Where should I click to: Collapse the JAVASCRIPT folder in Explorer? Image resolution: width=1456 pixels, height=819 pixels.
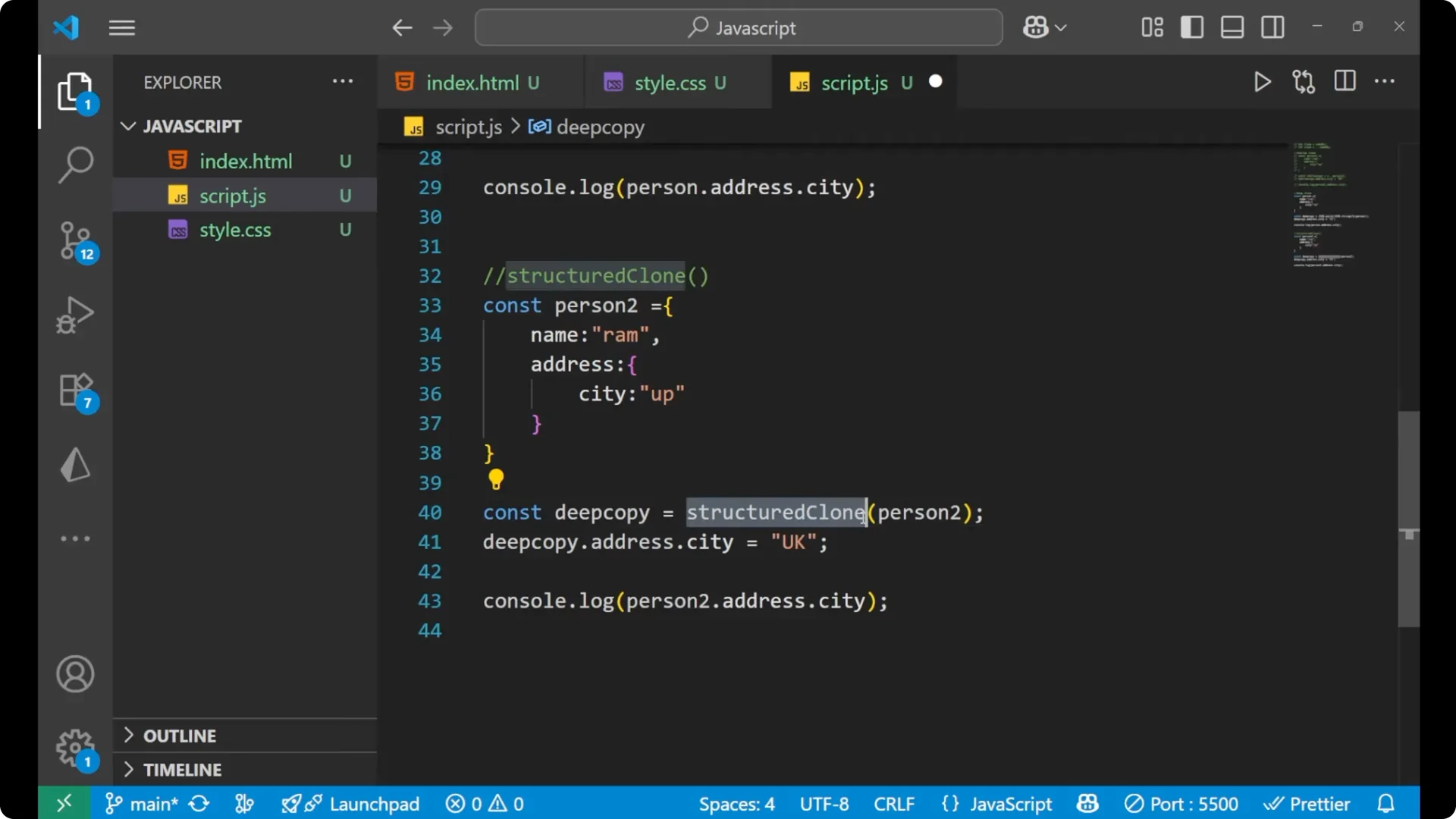pyautogui.click(x=127, y=126)
